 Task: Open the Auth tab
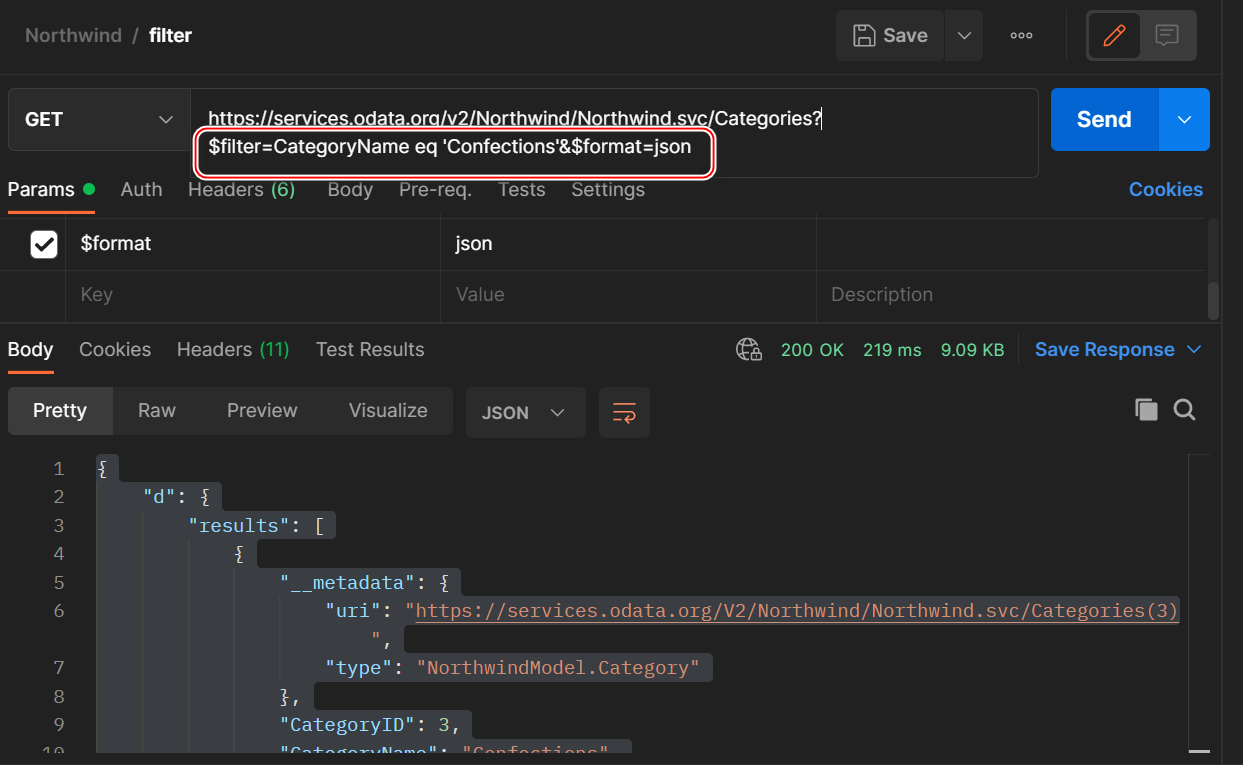[x=141, y=190]
